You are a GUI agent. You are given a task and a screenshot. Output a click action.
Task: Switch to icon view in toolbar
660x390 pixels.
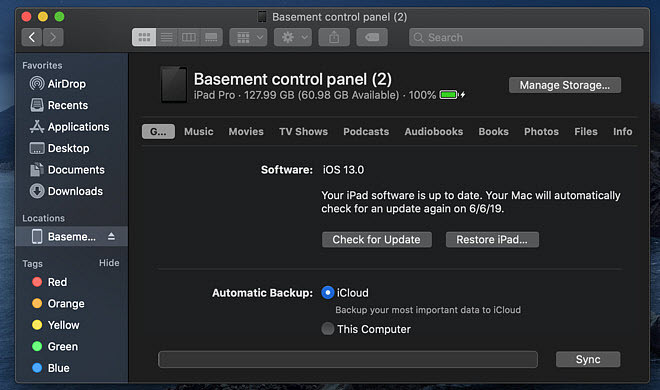coord(144,37)
